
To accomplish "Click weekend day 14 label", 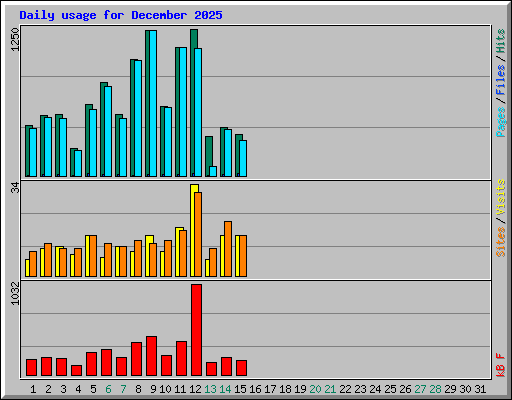I will [x=225, y=389].
